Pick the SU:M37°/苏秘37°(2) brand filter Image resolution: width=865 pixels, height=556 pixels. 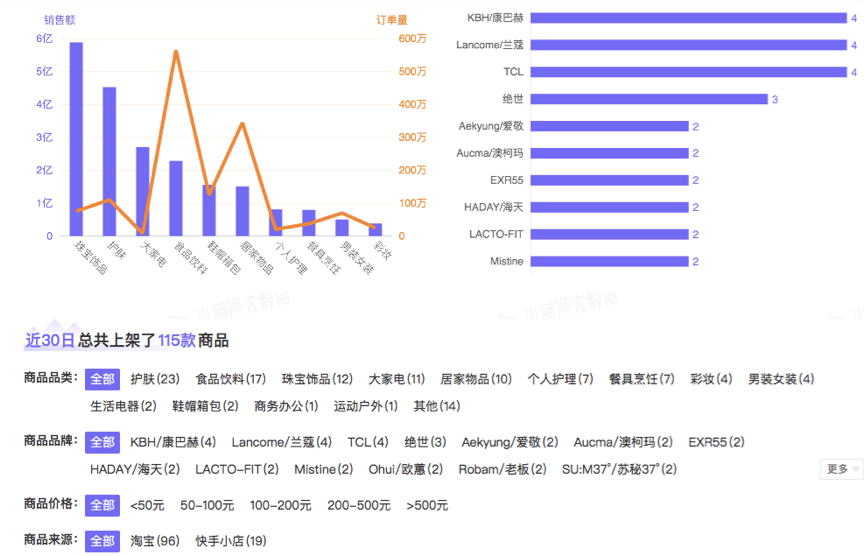(619, 469)
